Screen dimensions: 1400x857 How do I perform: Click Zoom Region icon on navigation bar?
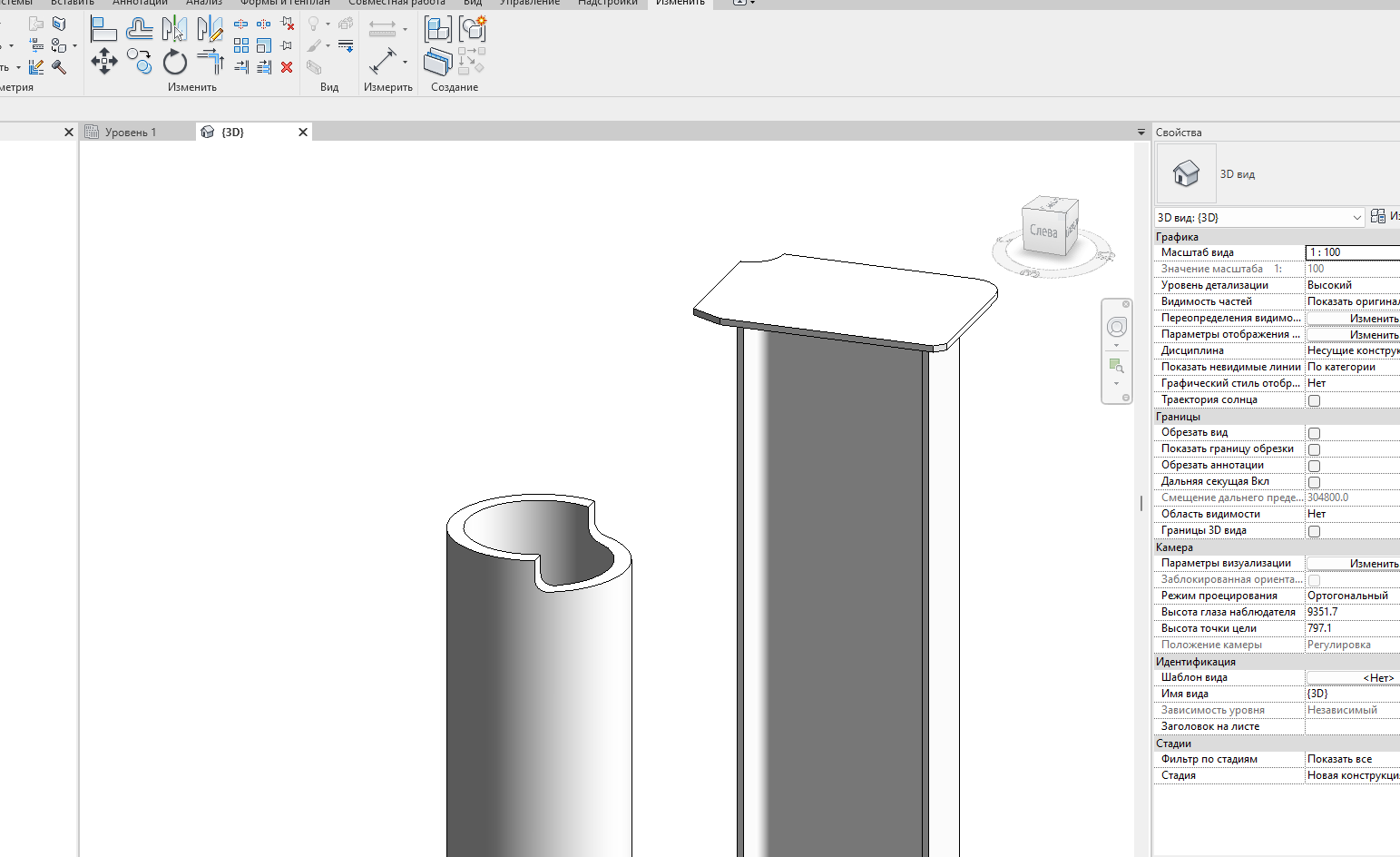1117,365
